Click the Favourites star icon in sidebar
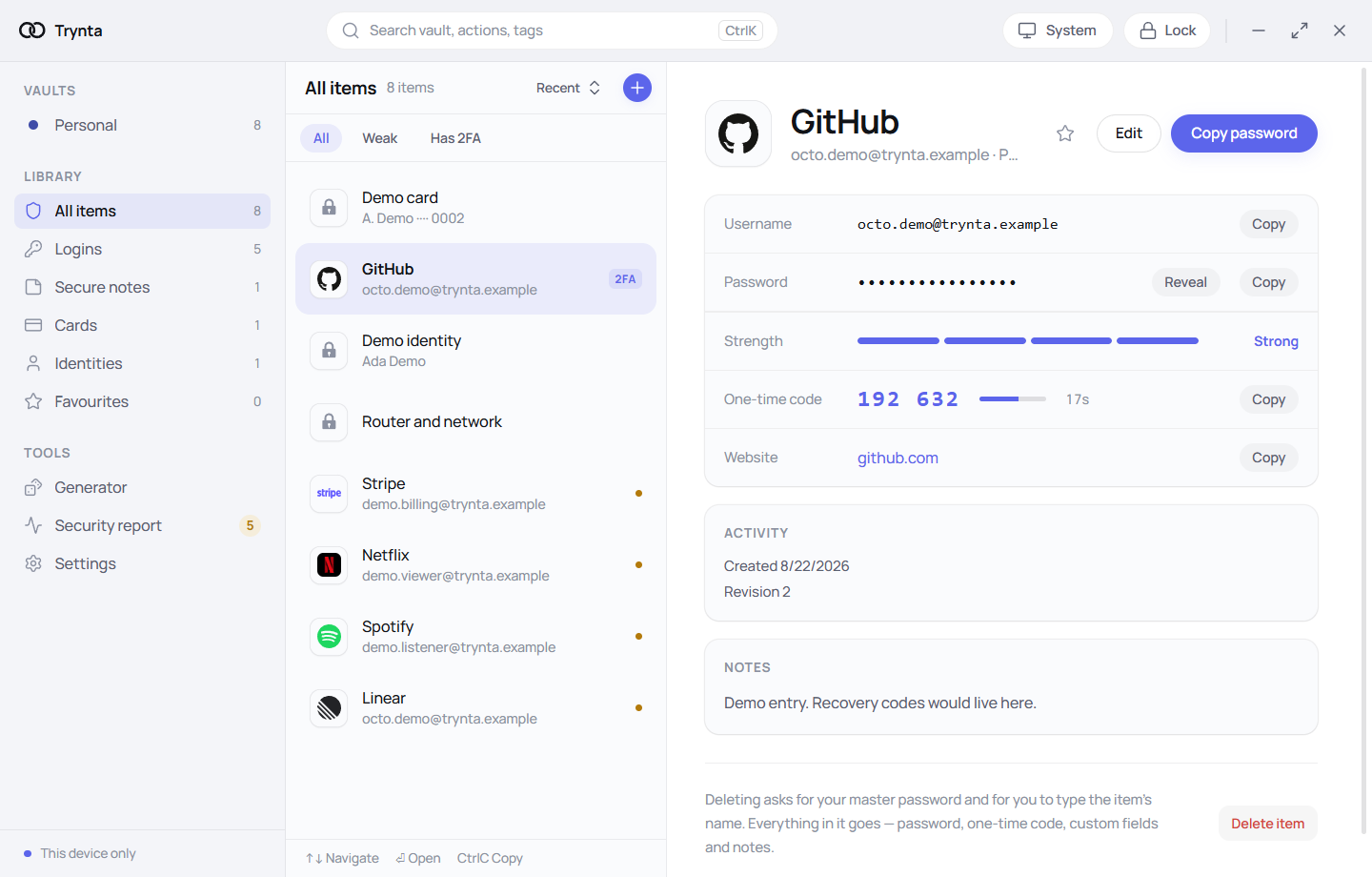 (x=33, y=401)
